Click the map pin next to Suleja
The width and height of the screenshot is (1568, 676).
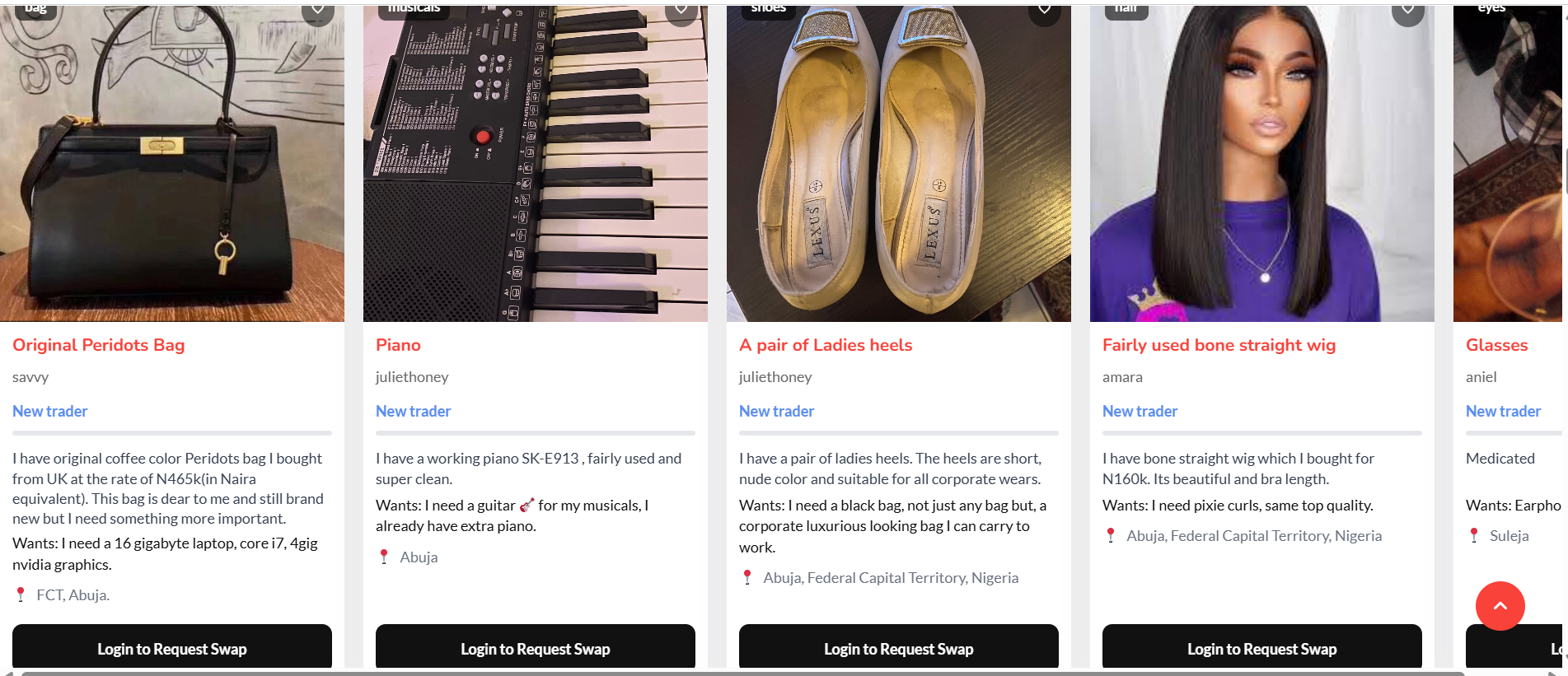pyautogui.click(x=1474, y=535)
